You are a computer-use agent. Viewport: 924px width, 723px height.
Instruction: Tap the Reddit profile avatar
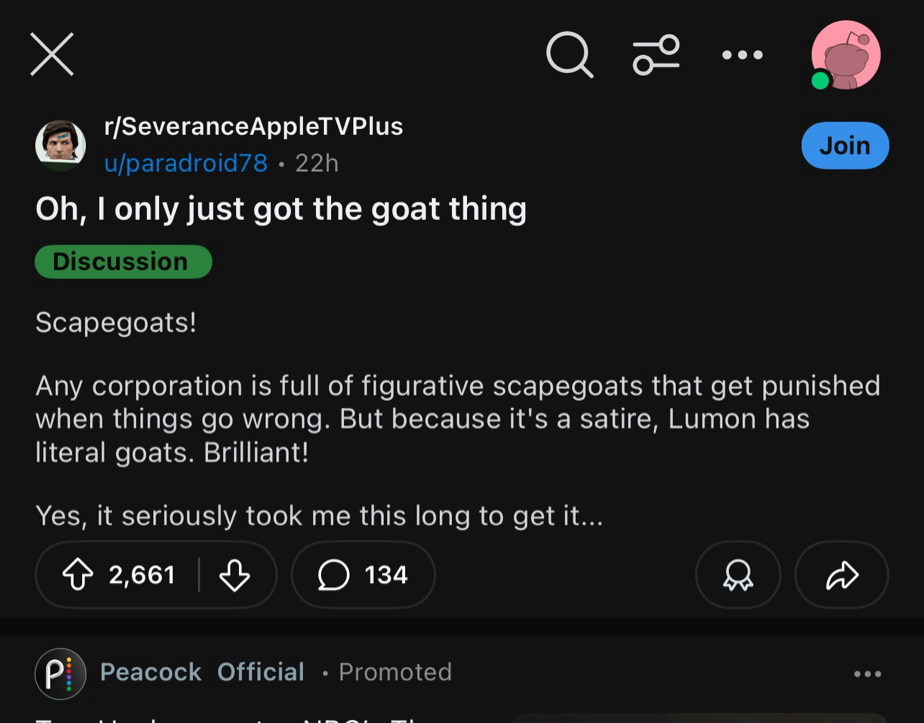click(845, 55)
